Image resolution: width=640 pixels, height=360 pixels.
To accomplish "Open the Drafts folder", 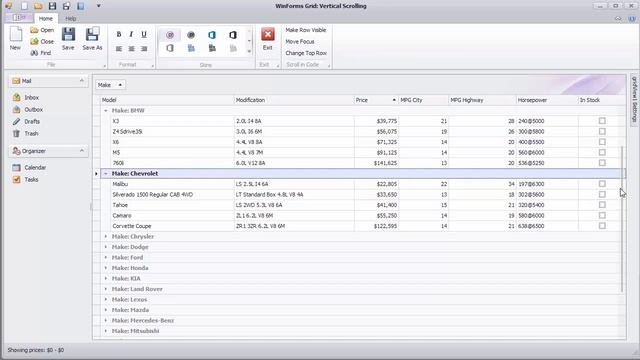I will coord(32,121).
